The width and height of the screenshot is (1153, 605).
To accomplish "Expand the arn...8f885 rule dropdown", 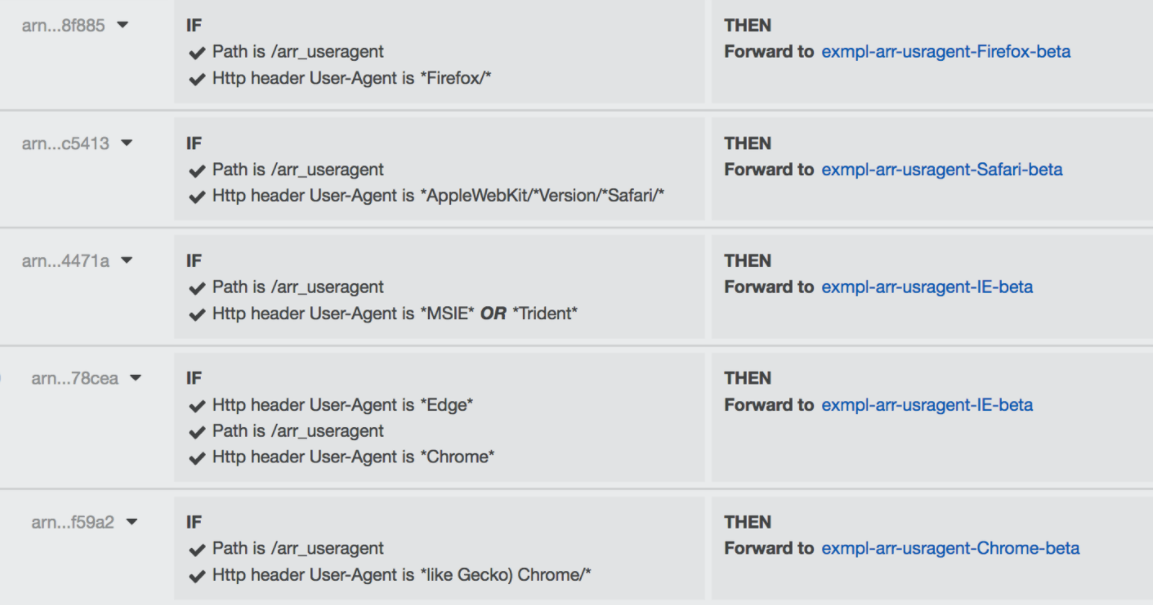I will coord(121,25).
